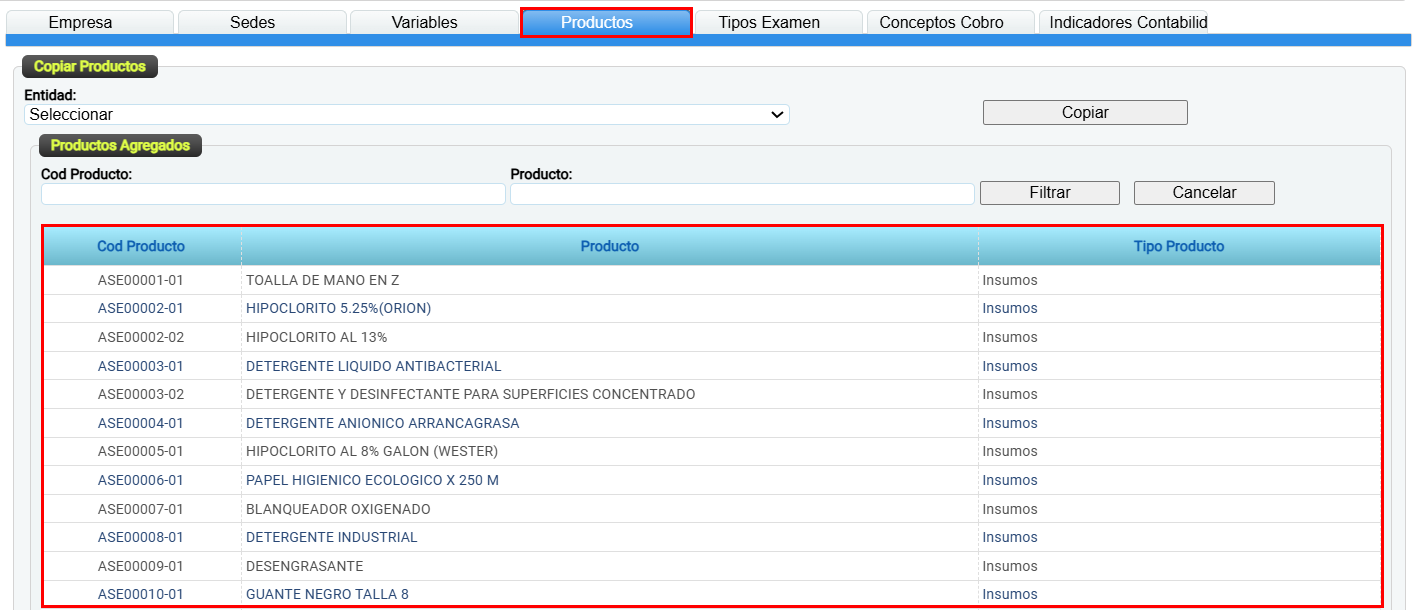Screen dimensions: 1414x610
Task: Select the Productos tab
Action: point(597,22)
